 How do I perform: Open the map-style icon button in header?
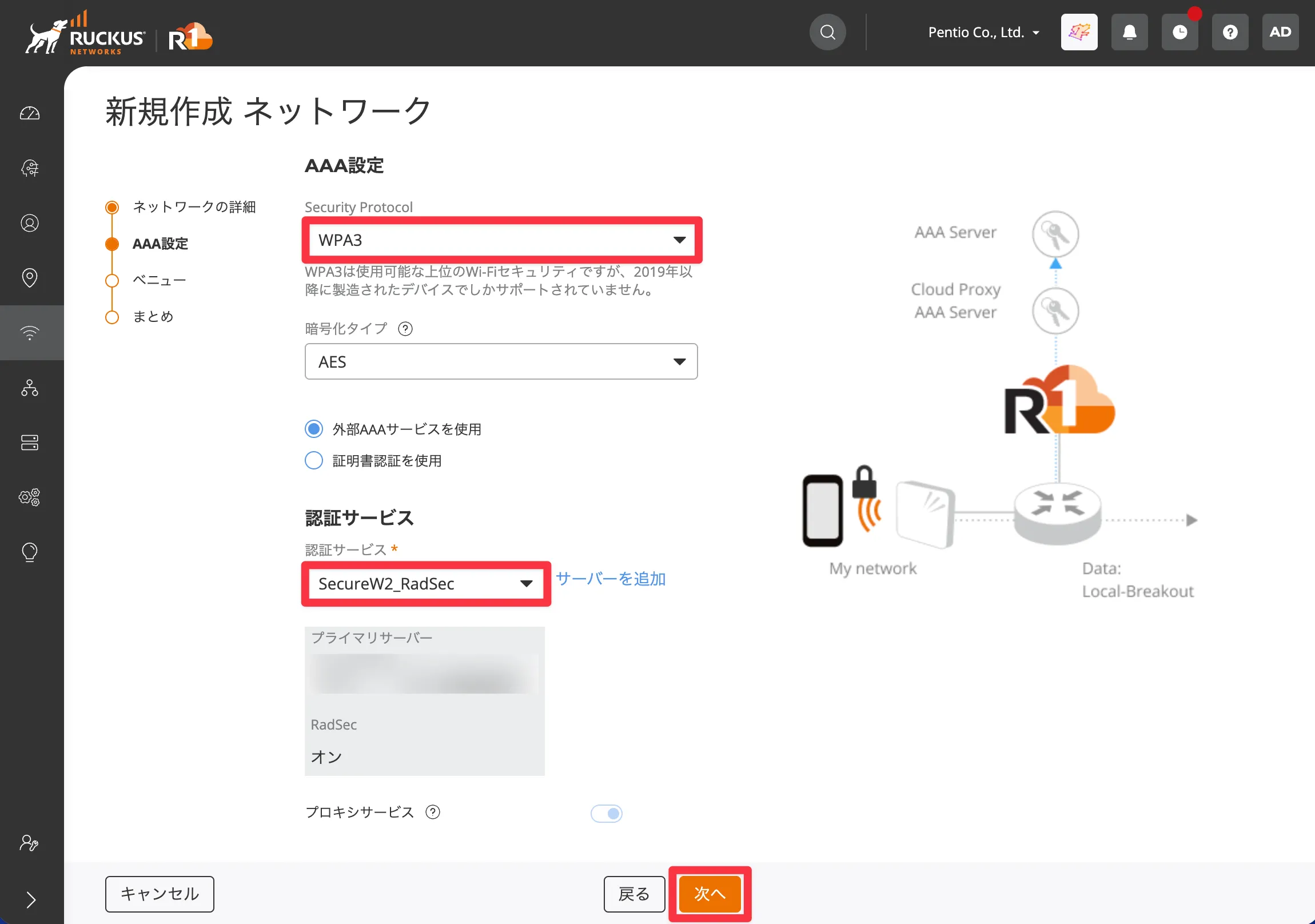point(1079,32)
